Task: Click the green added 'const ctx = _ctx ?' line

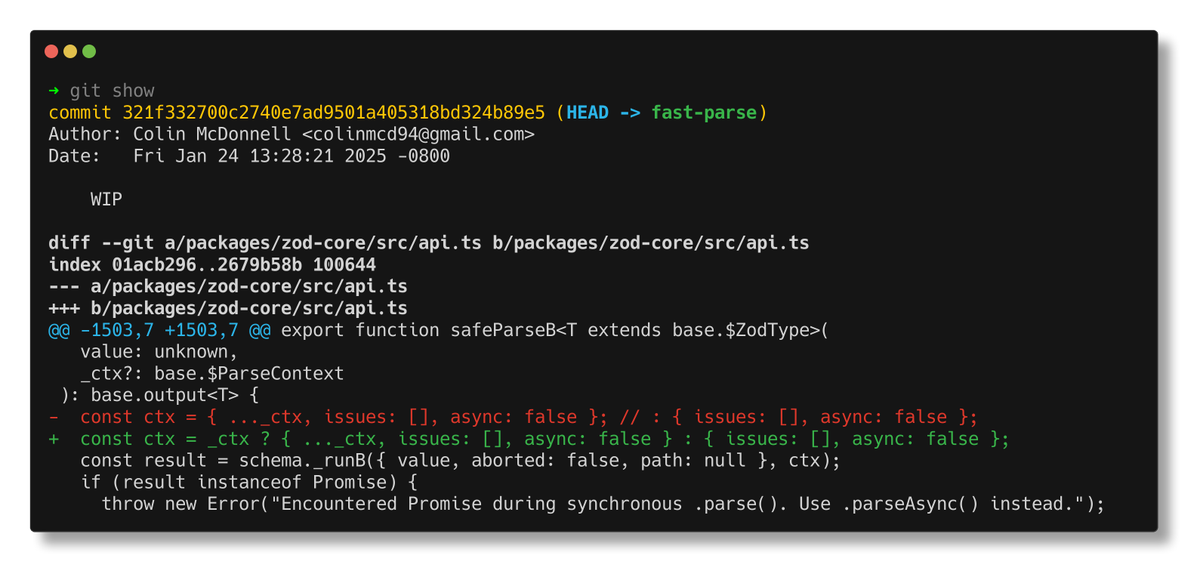Action: pos(529,439)
